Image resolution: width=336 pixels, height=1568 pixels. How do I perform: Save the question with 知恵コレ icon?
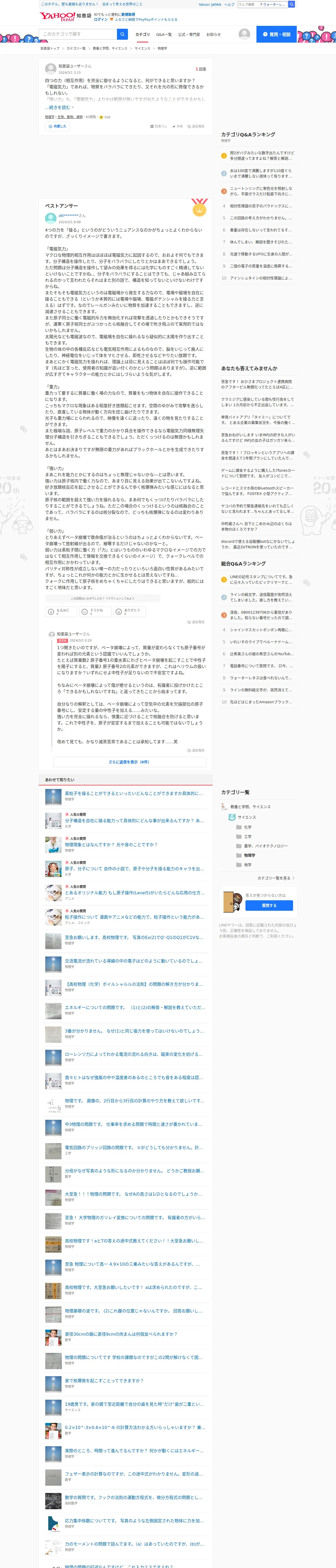point(159,126)
